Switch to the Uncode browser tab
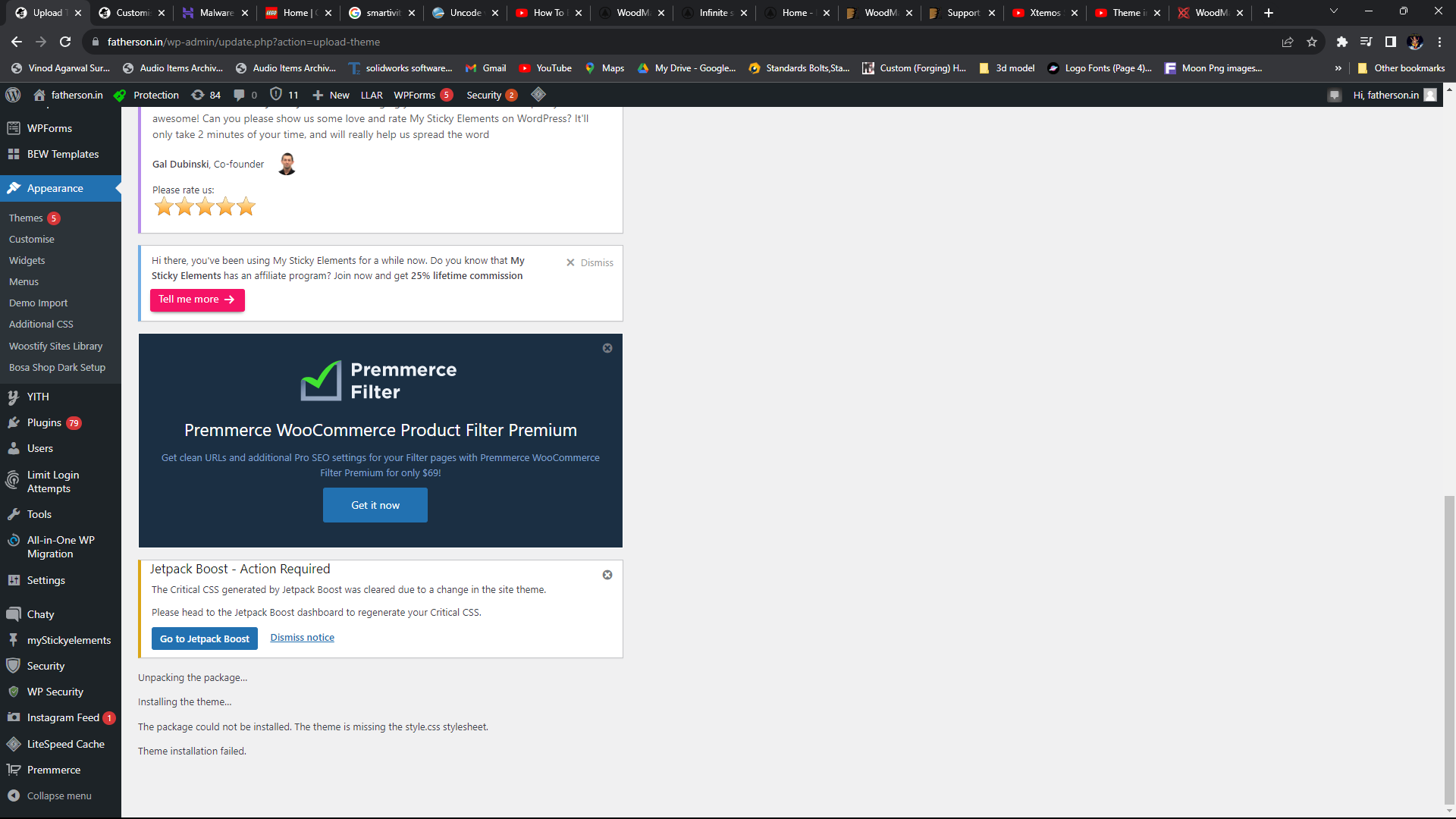Screen dimensions: 1456x819 tap(465, 13)
